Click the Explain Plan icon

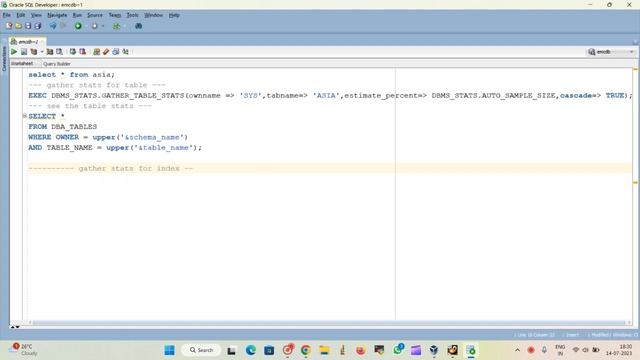(x=34, y=52)
